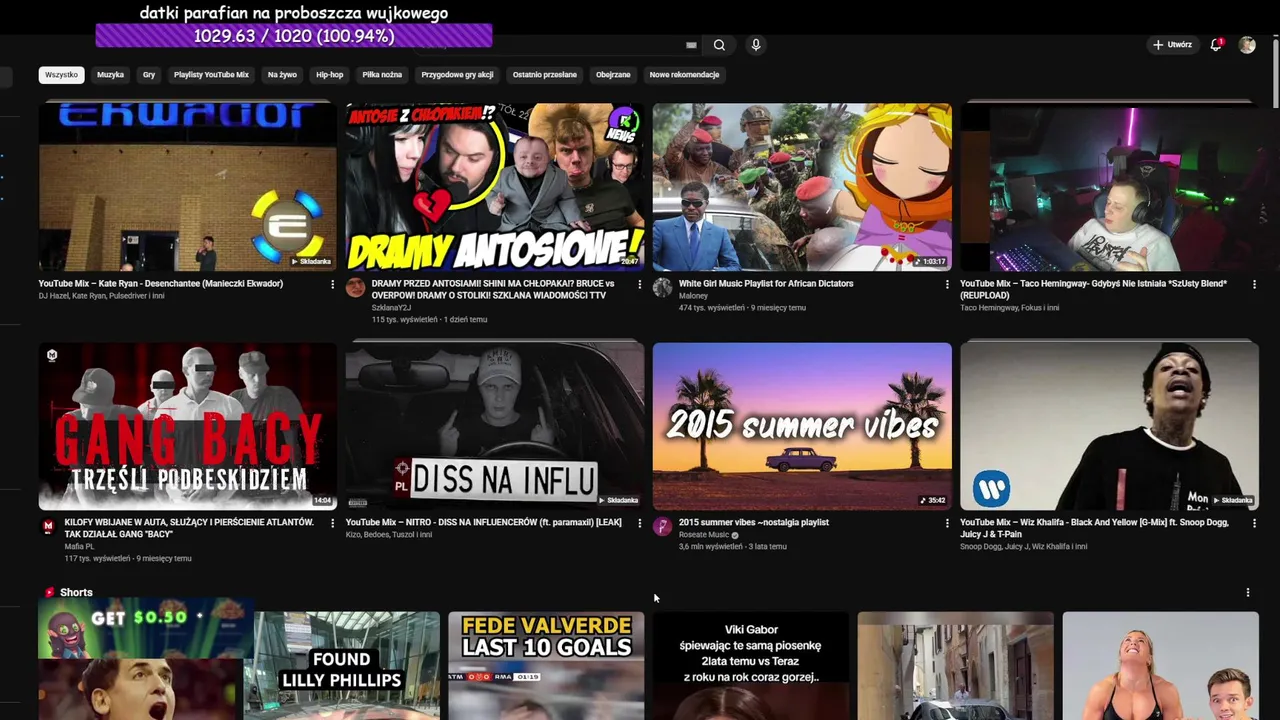Viewport: 1280px width, 720px height.
Task: Open title KILOFY WBIJANE W AUTA video
Action: click(x=189, y=528)
